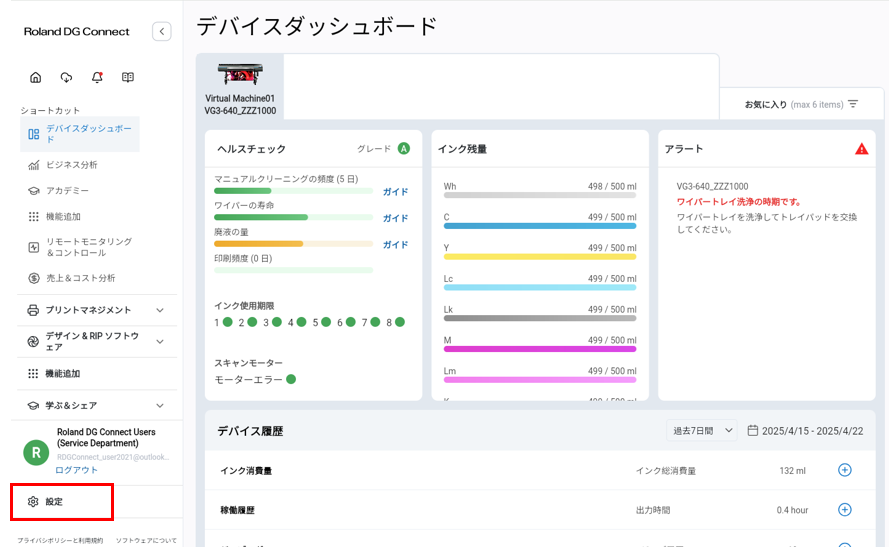Open ソフトウェアについて link
Screen dimensions: 889x547
pos(146,541)
